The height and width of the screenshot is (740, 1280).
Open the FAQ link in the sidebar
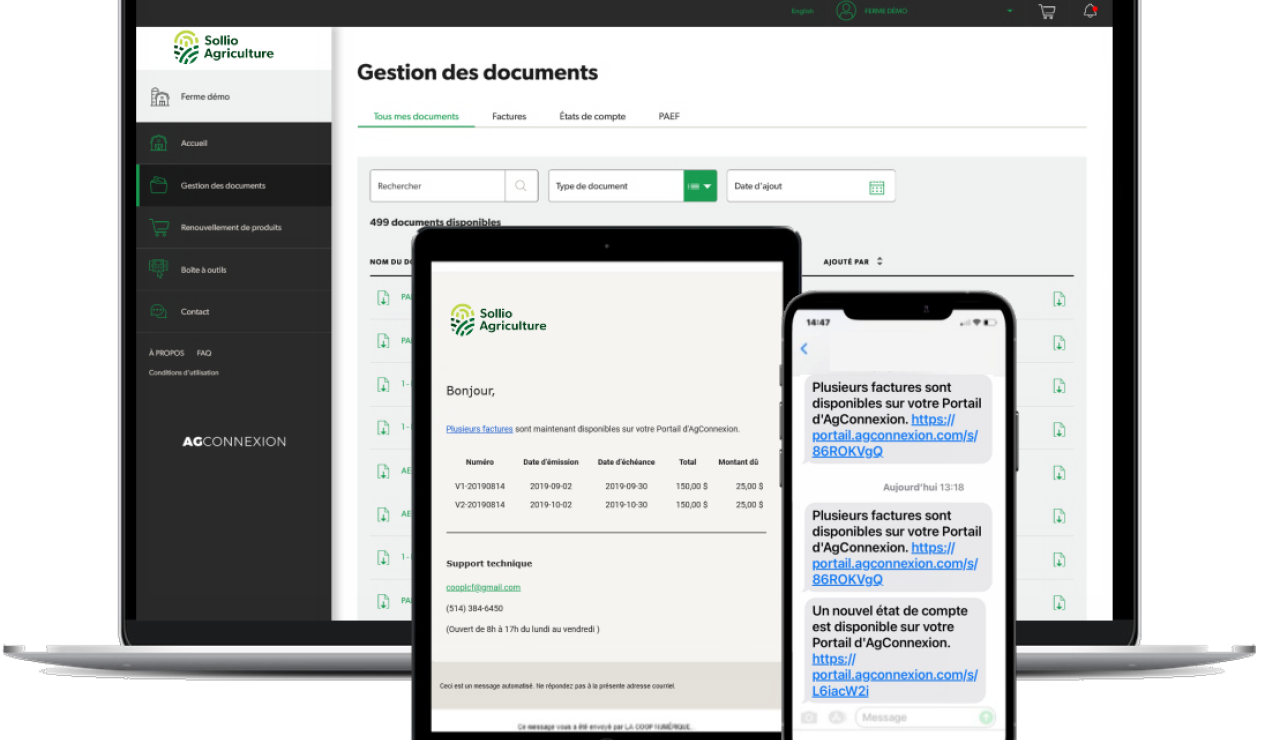point(204,353)
